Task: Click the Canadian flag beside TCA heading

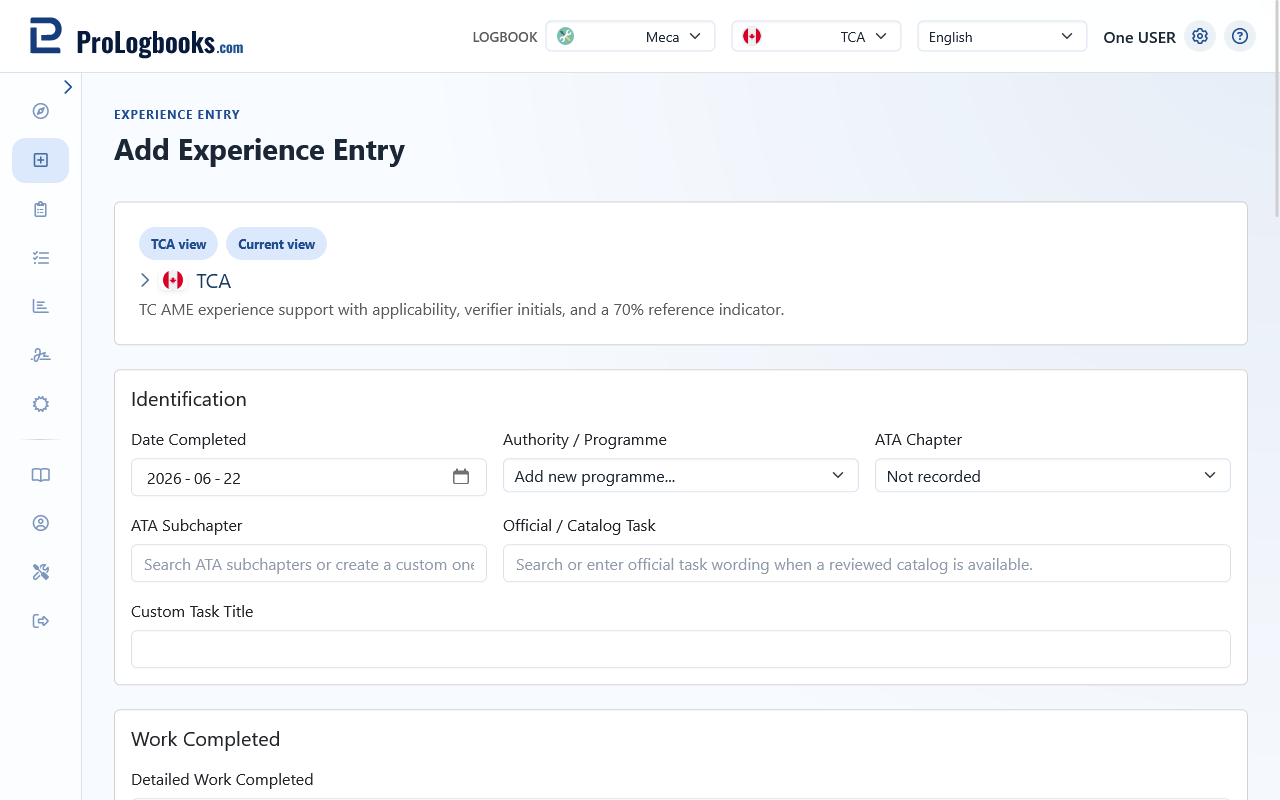Action: (x=173, y=280)
